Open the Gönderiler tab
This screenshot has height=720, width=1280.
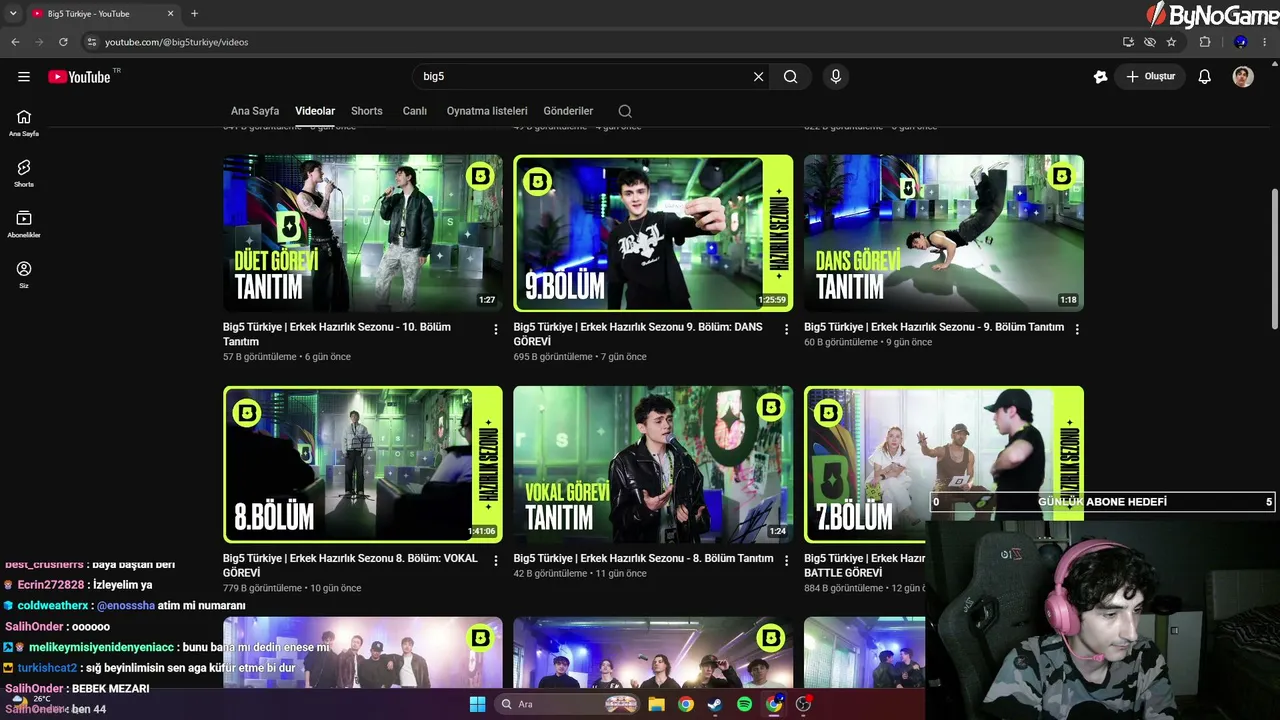pos(568,111)
